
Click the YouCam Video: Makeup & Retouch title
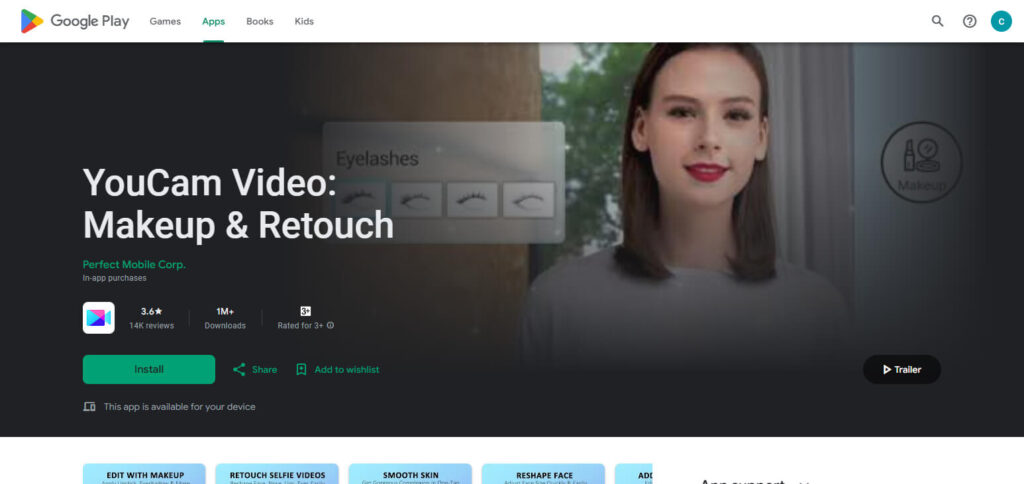coord(238,203)
